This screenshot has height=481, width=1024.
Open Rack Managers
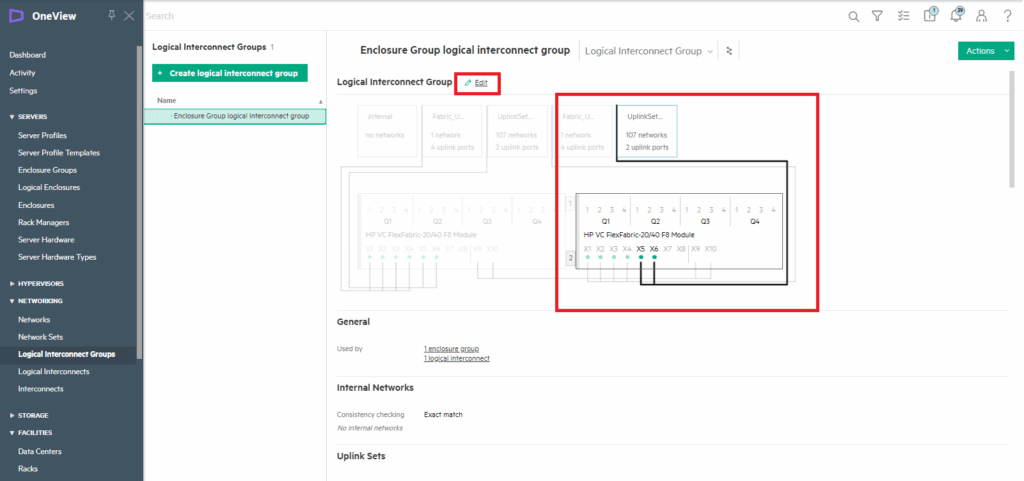pyautogui.click(x=43, y=223)
